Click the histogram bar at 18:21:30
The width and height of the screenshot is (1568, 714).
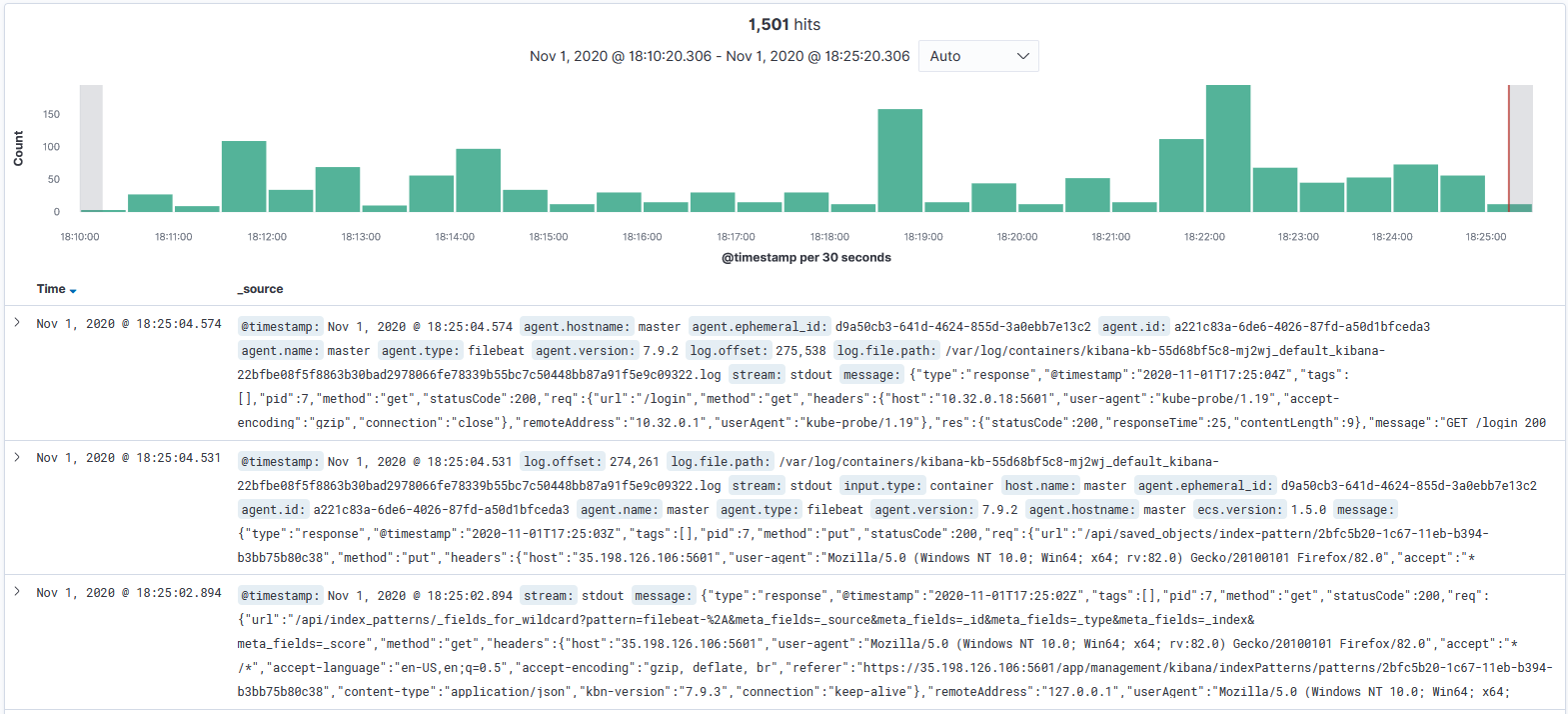1181,176
